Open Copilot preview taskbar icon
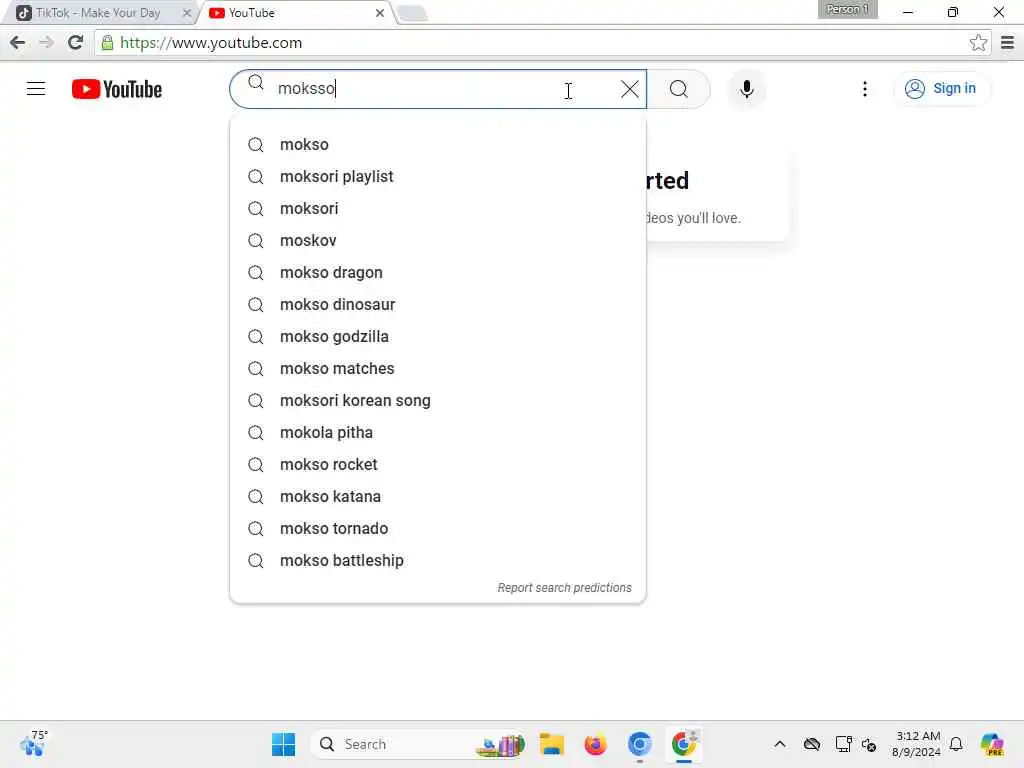This screenshot has height=768, width=1024. [991, 744]
